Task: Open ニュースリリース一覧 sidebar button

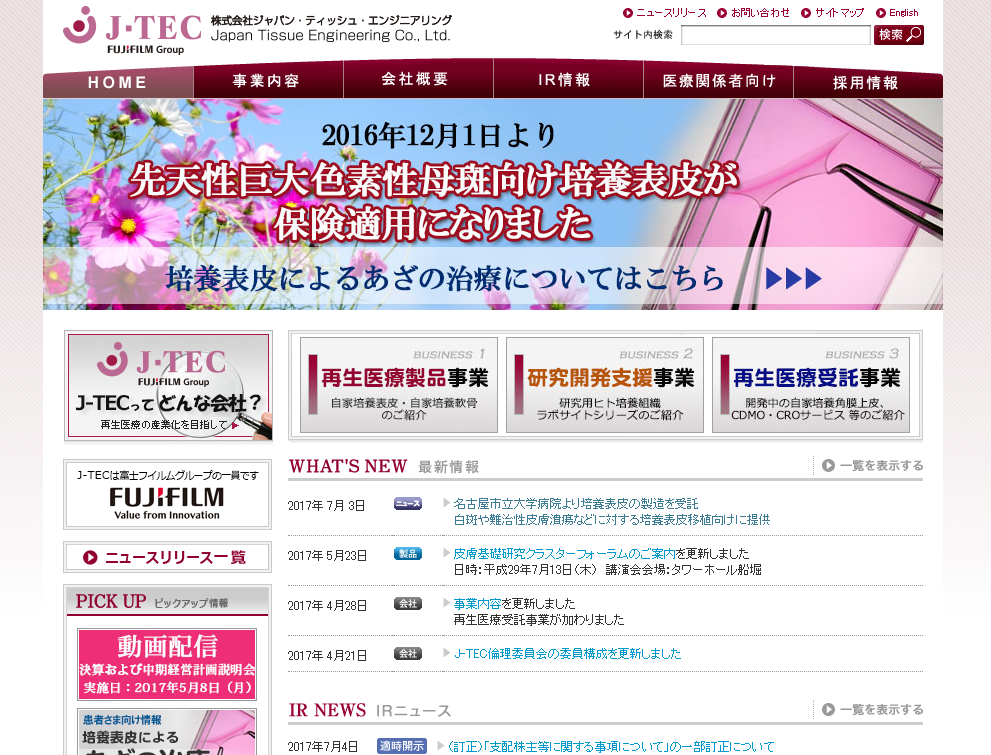Action: point(167,557)
